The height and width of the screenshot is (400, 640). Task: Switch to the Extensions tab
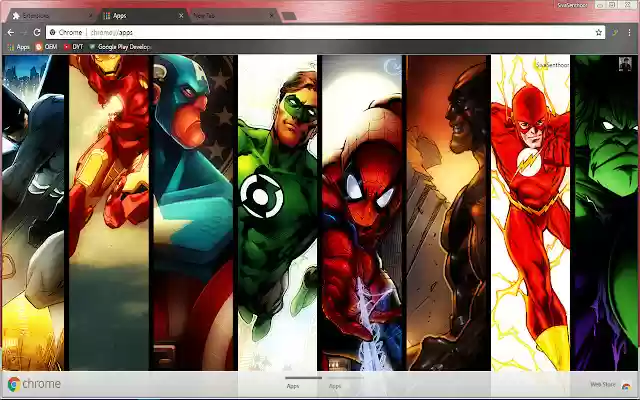coord(50,16)
